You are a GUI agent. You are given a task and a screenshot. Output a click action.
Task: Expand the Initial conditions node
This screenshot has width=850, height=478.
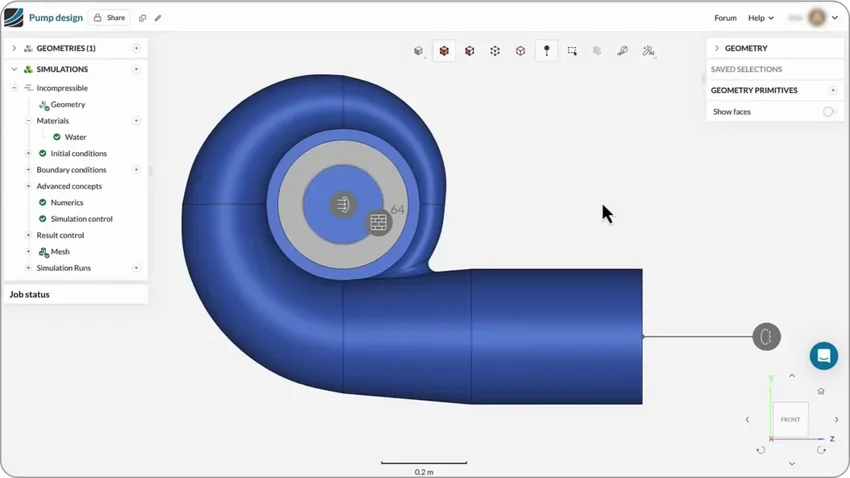coord(28,153)
